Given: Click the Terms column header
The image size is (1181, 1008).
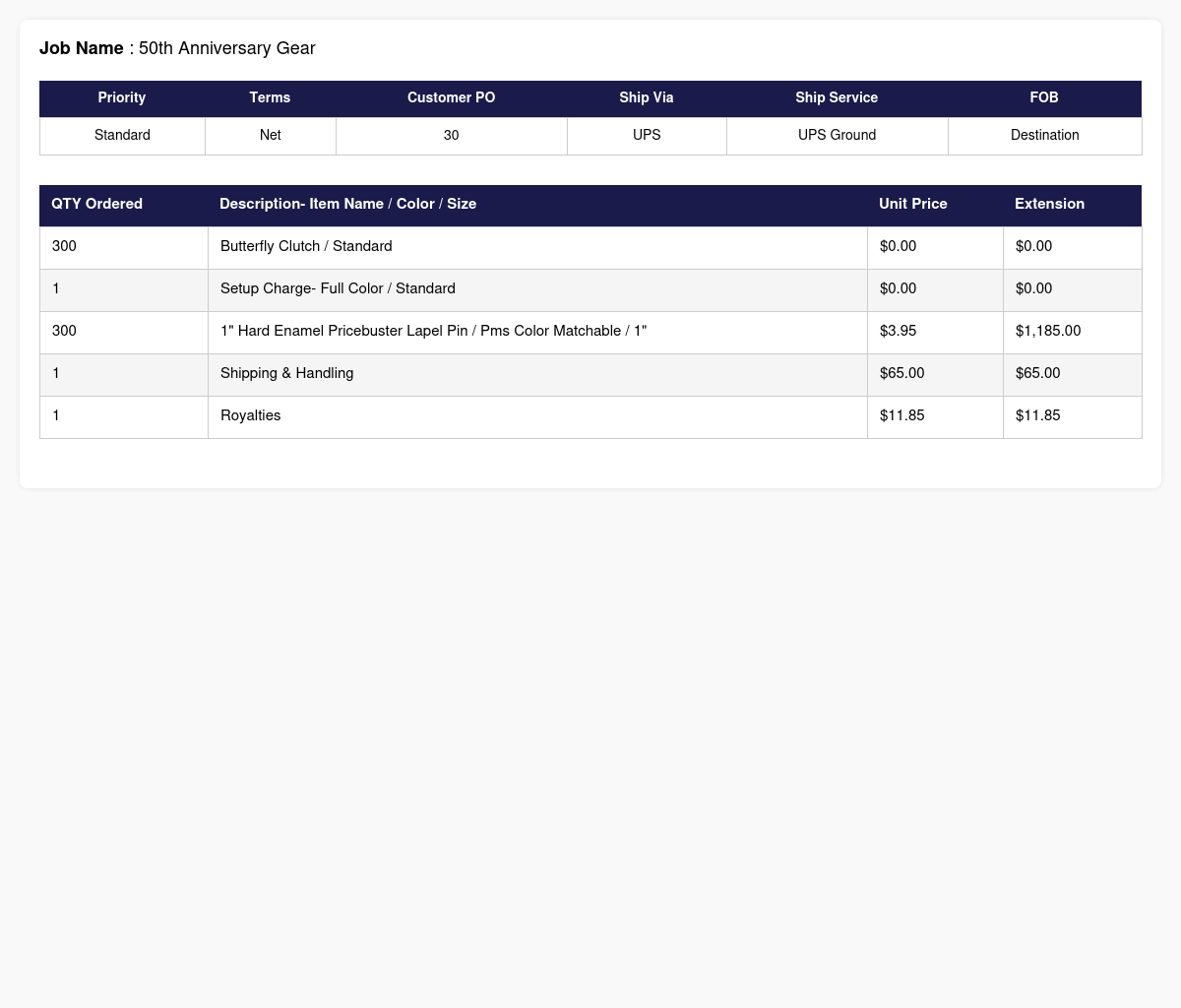Looking at the screenshot, I should pos(270,98).
